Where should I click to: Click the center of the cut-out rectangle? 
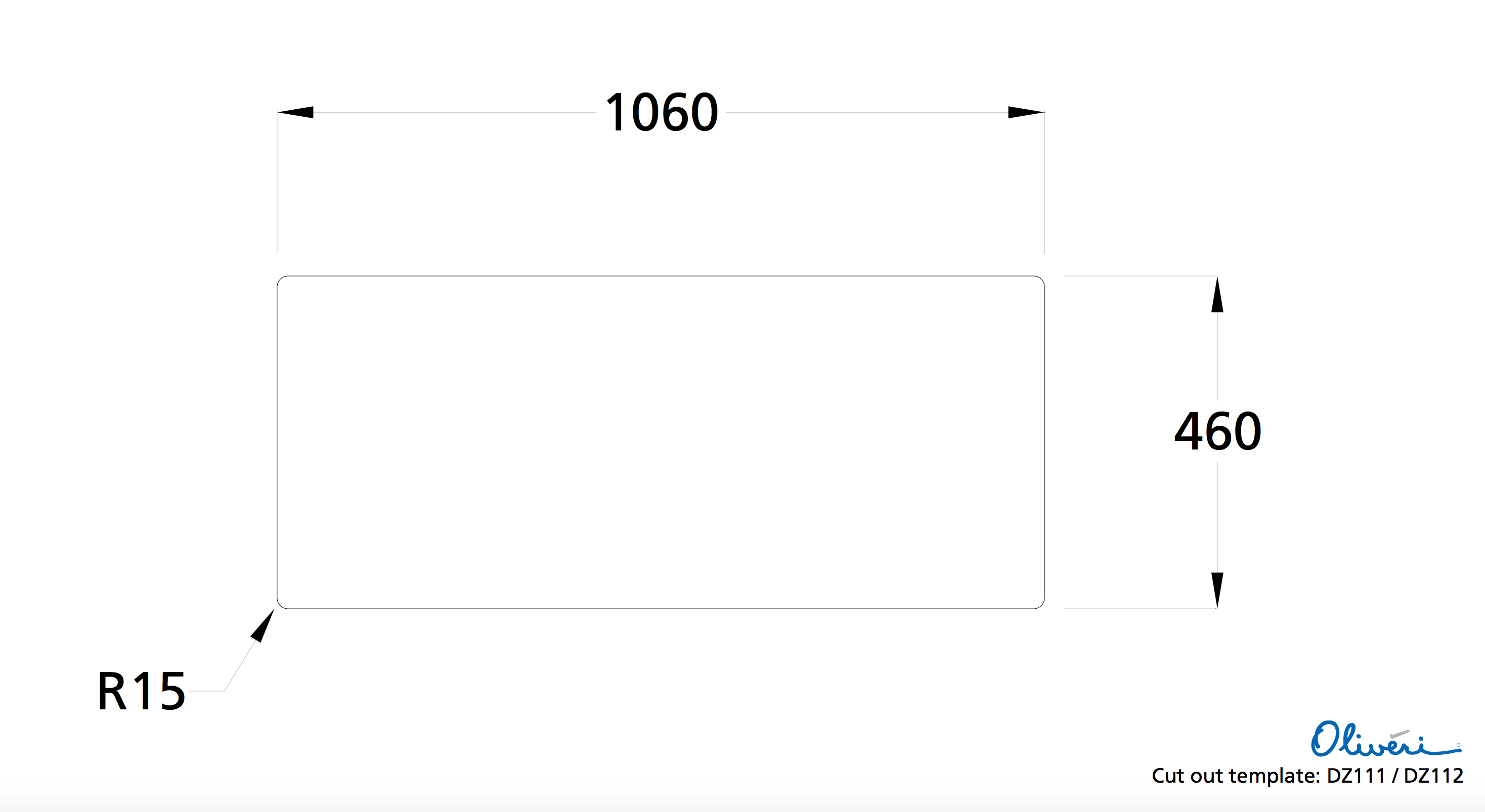(x=661, y=442)
